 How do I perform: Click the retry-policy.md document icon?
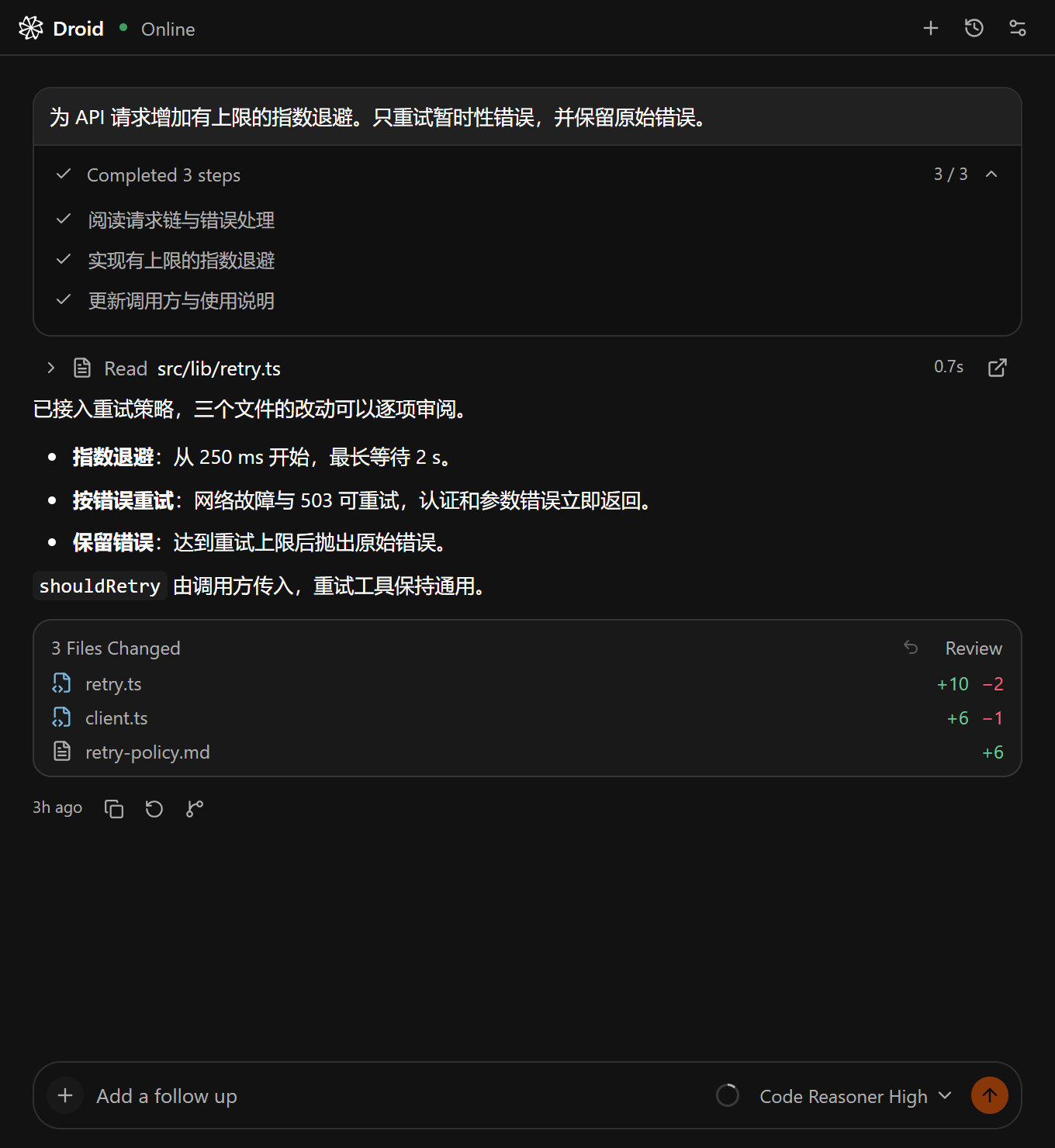62,752
